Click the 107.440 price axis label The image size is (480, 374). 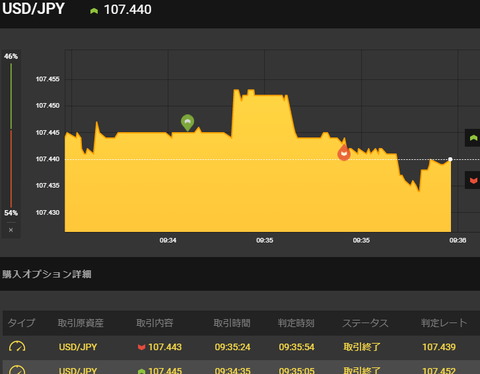point(48,159)
